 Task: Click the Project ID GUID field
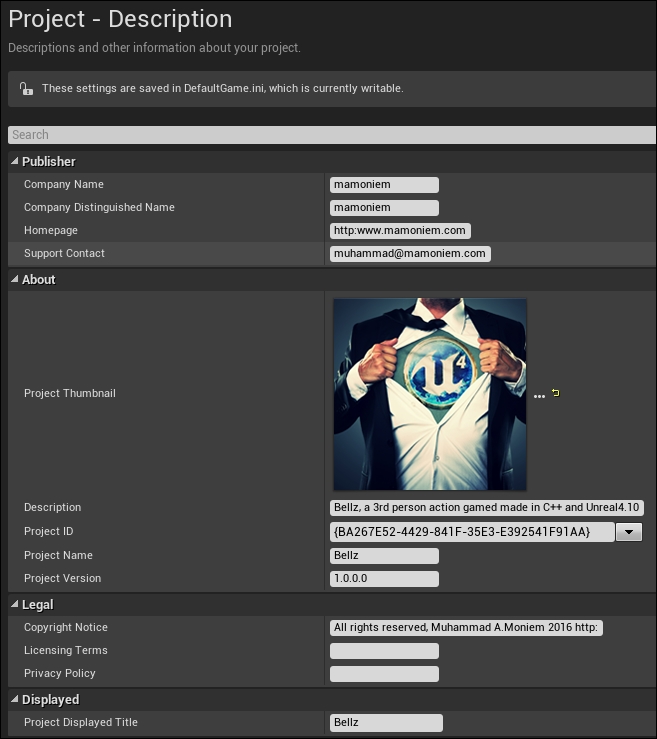[x=472, y=532]
